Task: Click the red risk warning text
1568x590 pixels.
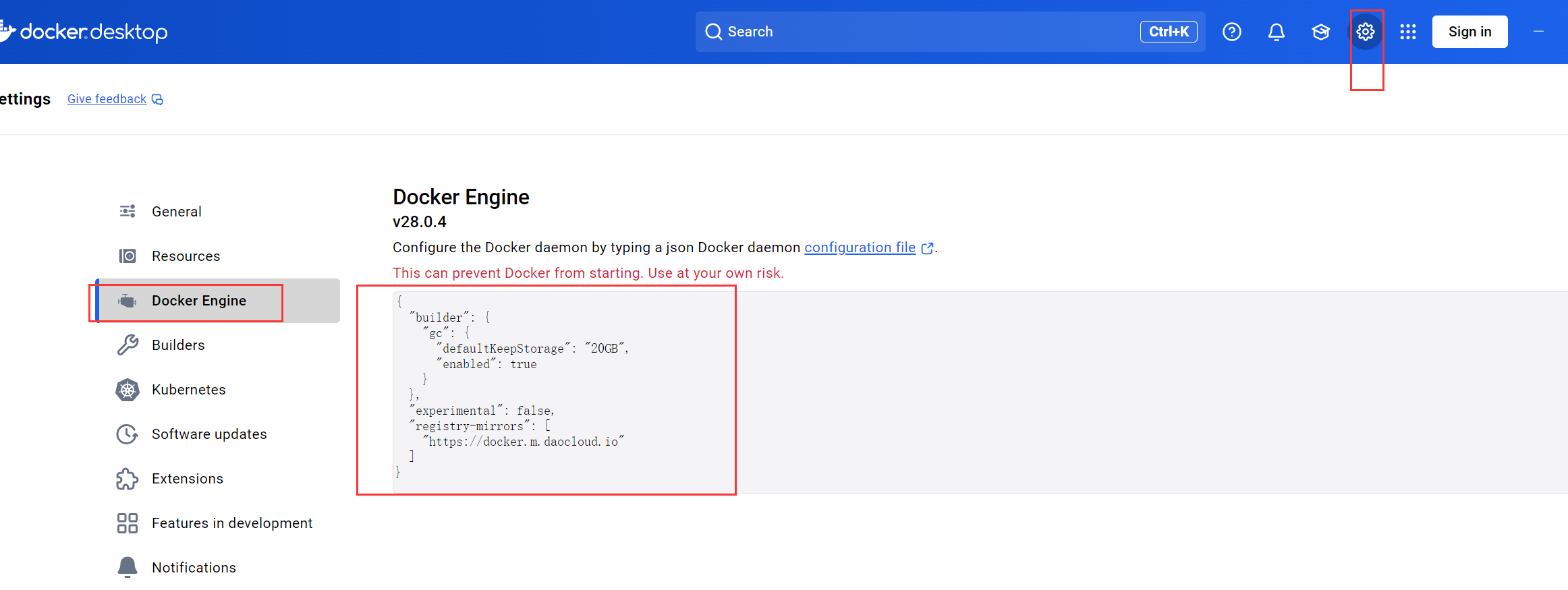Action: (x=588, y=273)
